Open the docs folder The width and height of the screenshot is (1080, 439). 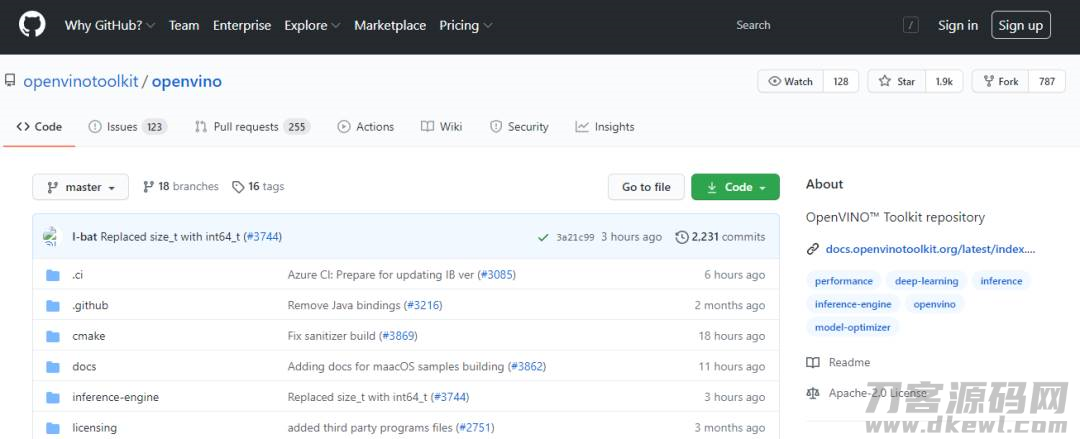[x=84, y=367]
